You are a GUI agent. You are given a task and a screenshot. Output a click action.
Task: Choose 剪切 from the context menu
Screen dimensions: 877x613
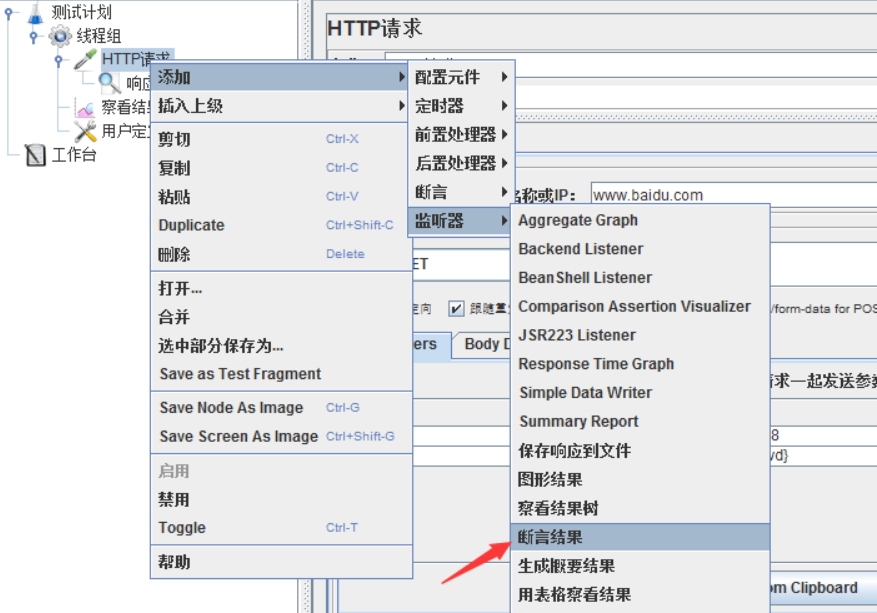click(x=281, y=139)
